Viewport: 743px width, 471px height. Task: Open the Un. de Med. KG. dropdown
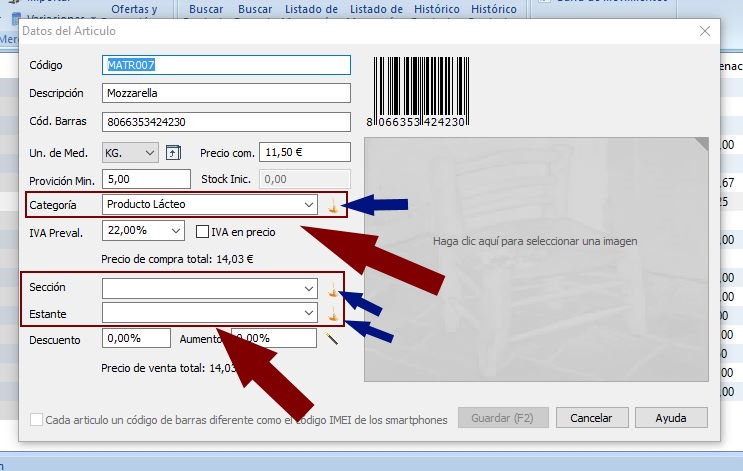pos(130,153)
